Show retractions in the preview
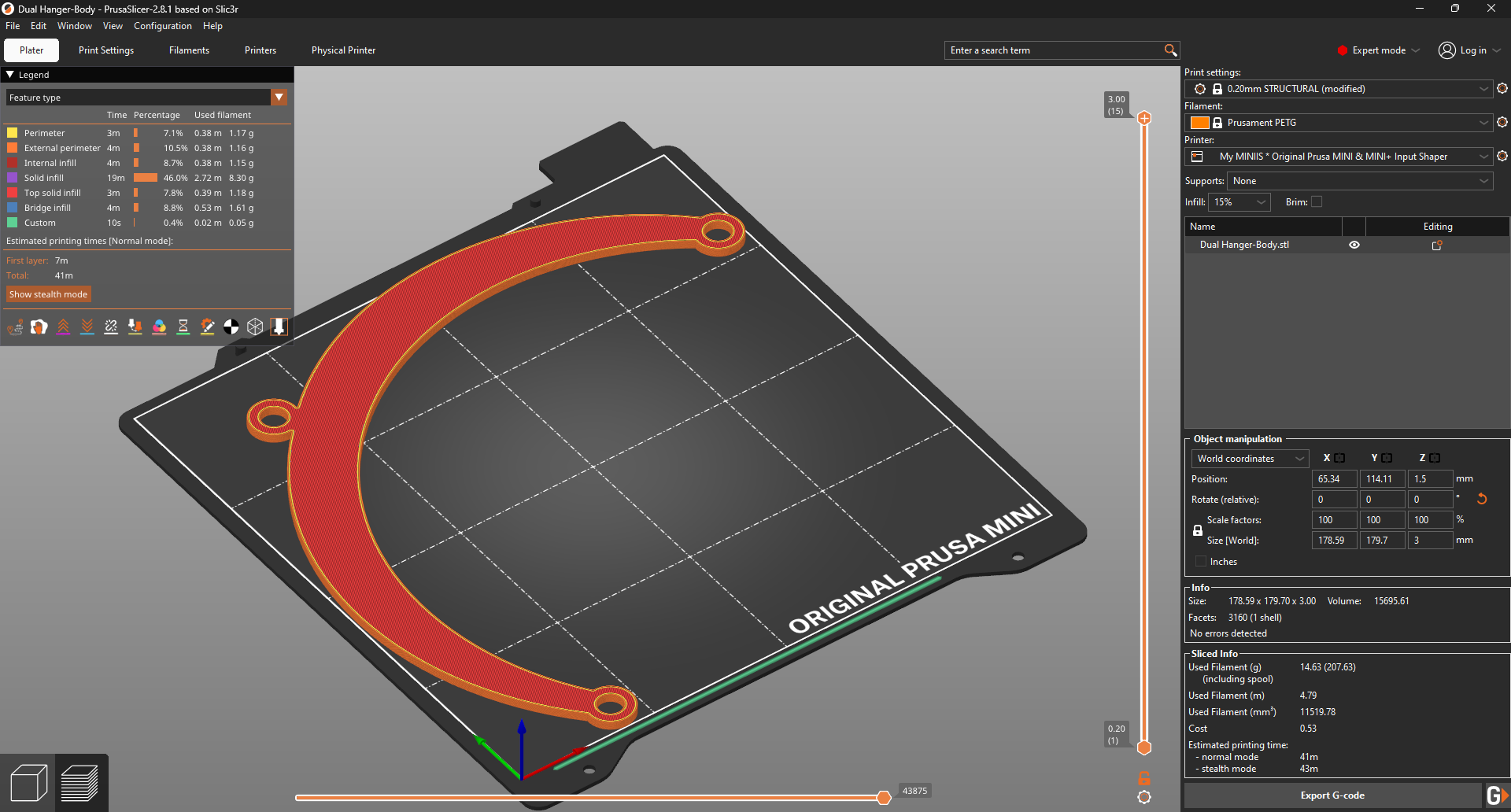1511x812 pixels. 63,327
